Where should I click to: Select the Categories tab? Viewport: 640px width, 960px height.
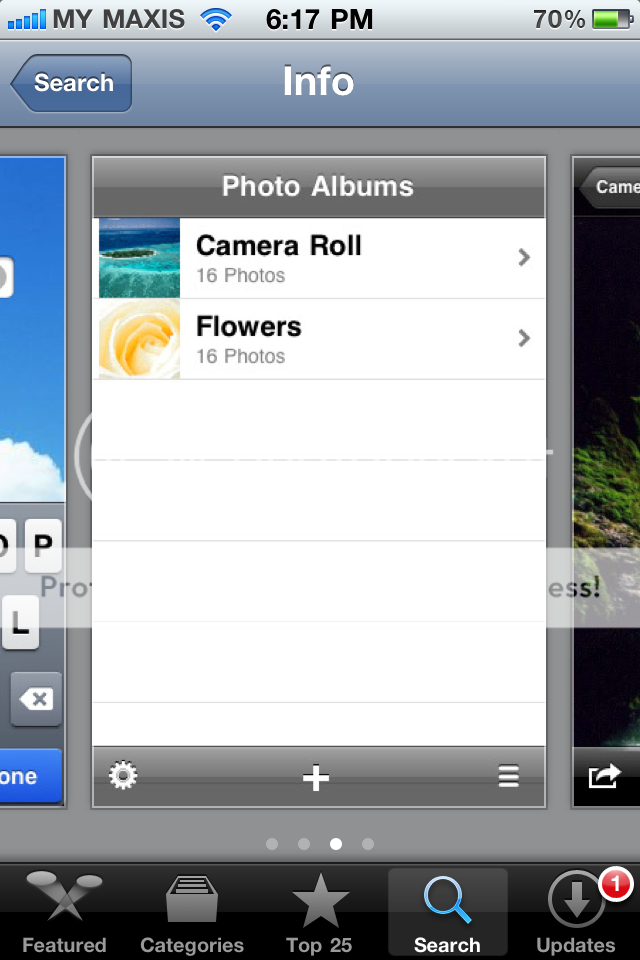(192, 912)
